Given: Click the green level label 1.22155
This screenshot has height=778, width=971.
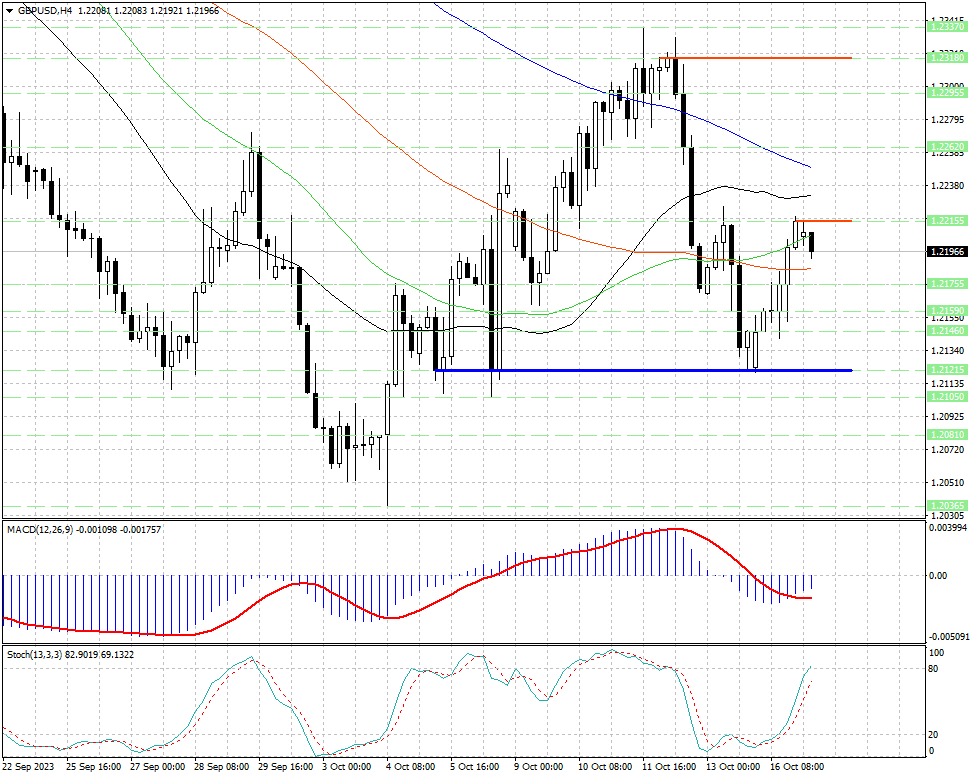Looking at the screenshot, I should pyautogui.click(x=947, y=221).
